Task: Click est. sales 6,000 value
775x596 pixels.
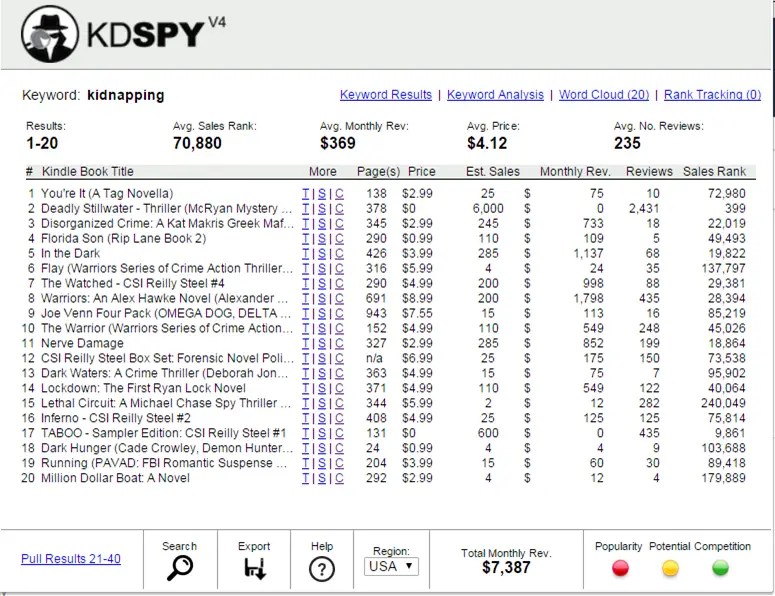Action: coord(488,209)
